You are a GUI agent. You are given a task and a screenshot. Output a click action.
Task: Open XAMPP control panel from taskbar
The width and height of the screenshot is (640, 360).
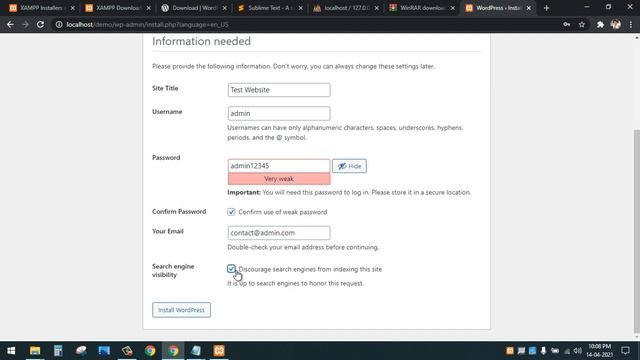[x=219, y=351]
